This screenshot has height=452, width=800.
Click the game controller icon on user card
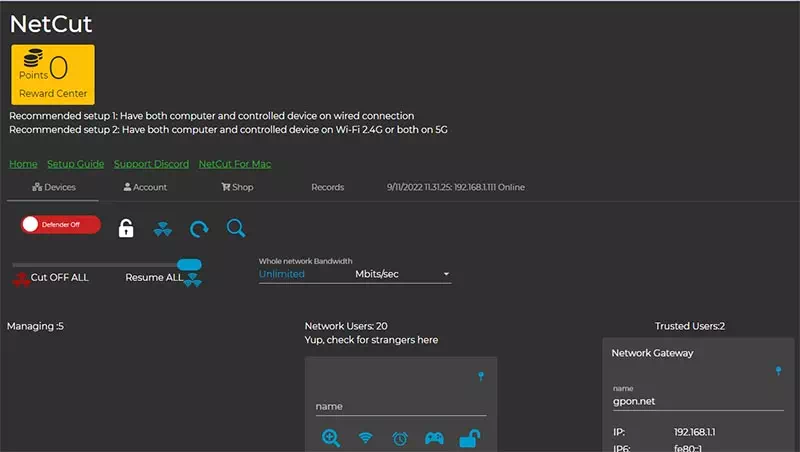pos(434,438)
